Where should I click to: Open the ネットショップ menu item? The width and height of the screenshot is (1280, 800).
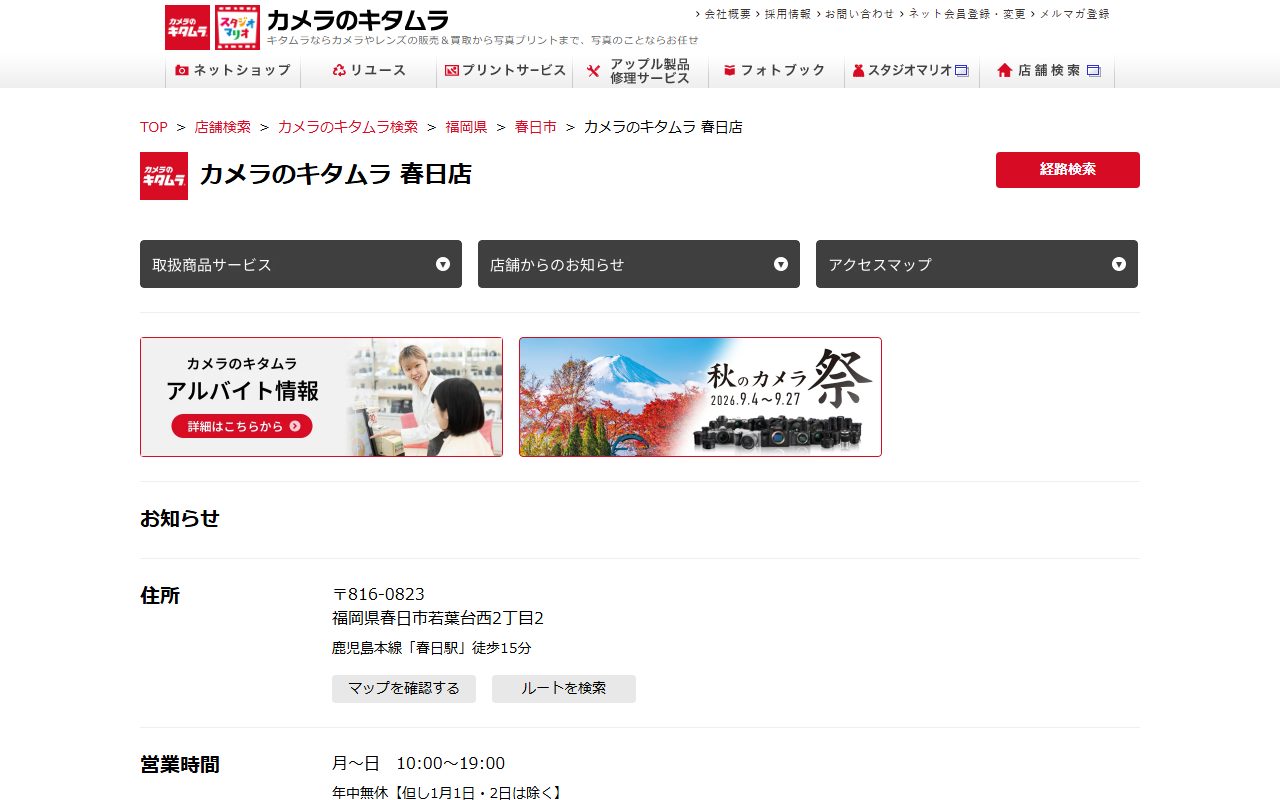coord(233,71)
